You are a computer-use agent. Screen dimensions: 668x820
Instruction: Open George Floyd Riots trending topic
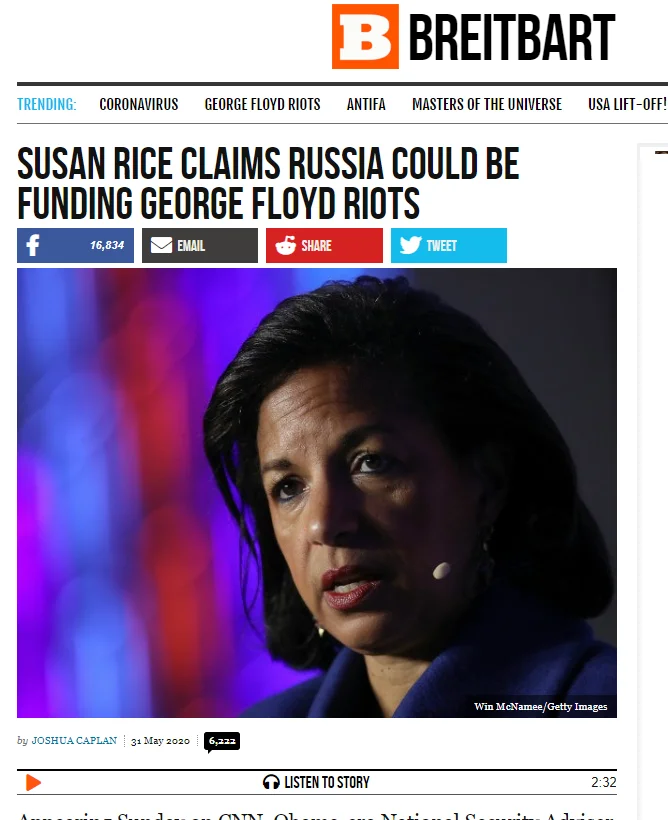coord(263,105)
